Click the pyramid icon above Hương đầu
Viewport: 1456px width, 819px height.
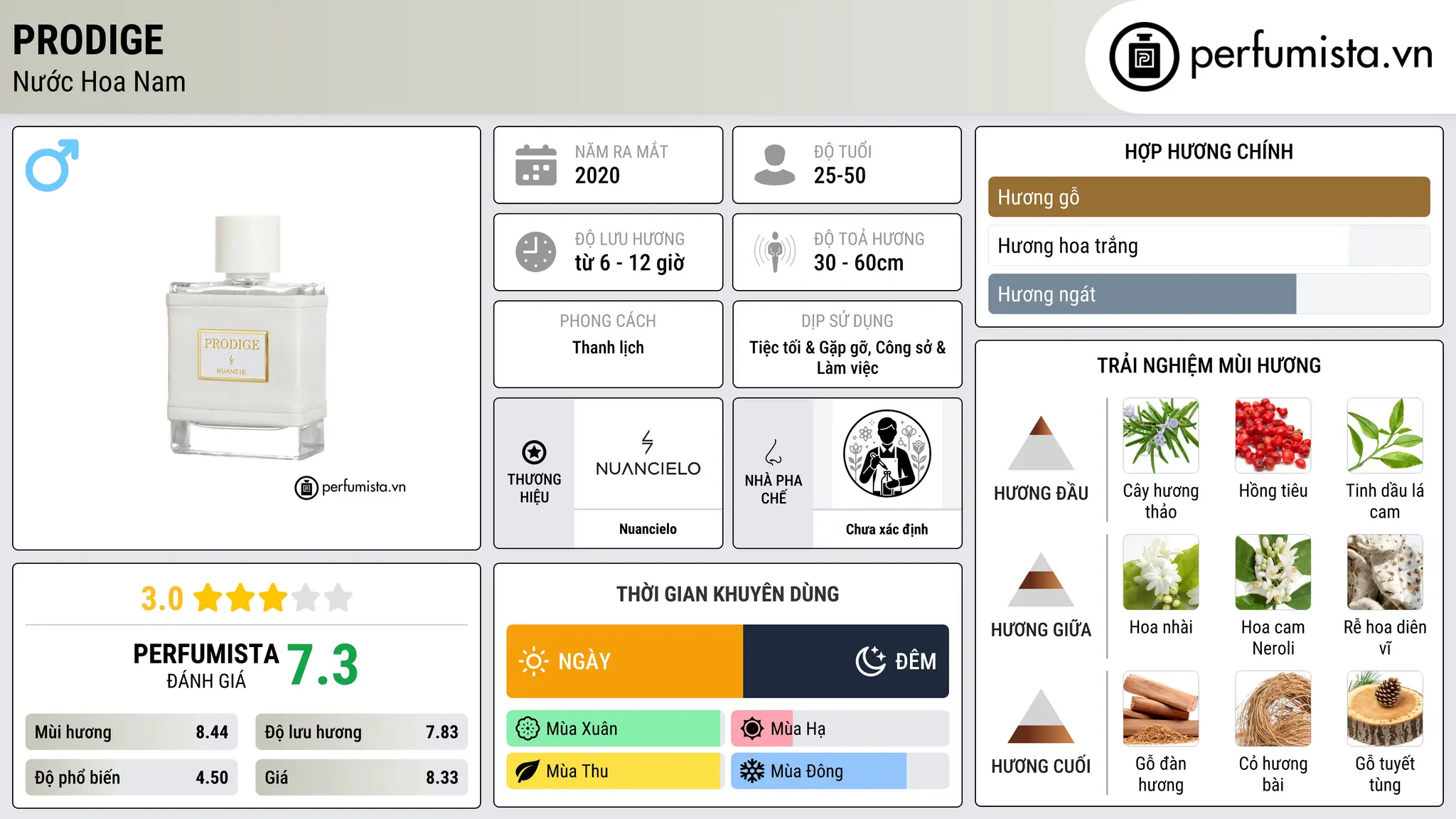1041,443
